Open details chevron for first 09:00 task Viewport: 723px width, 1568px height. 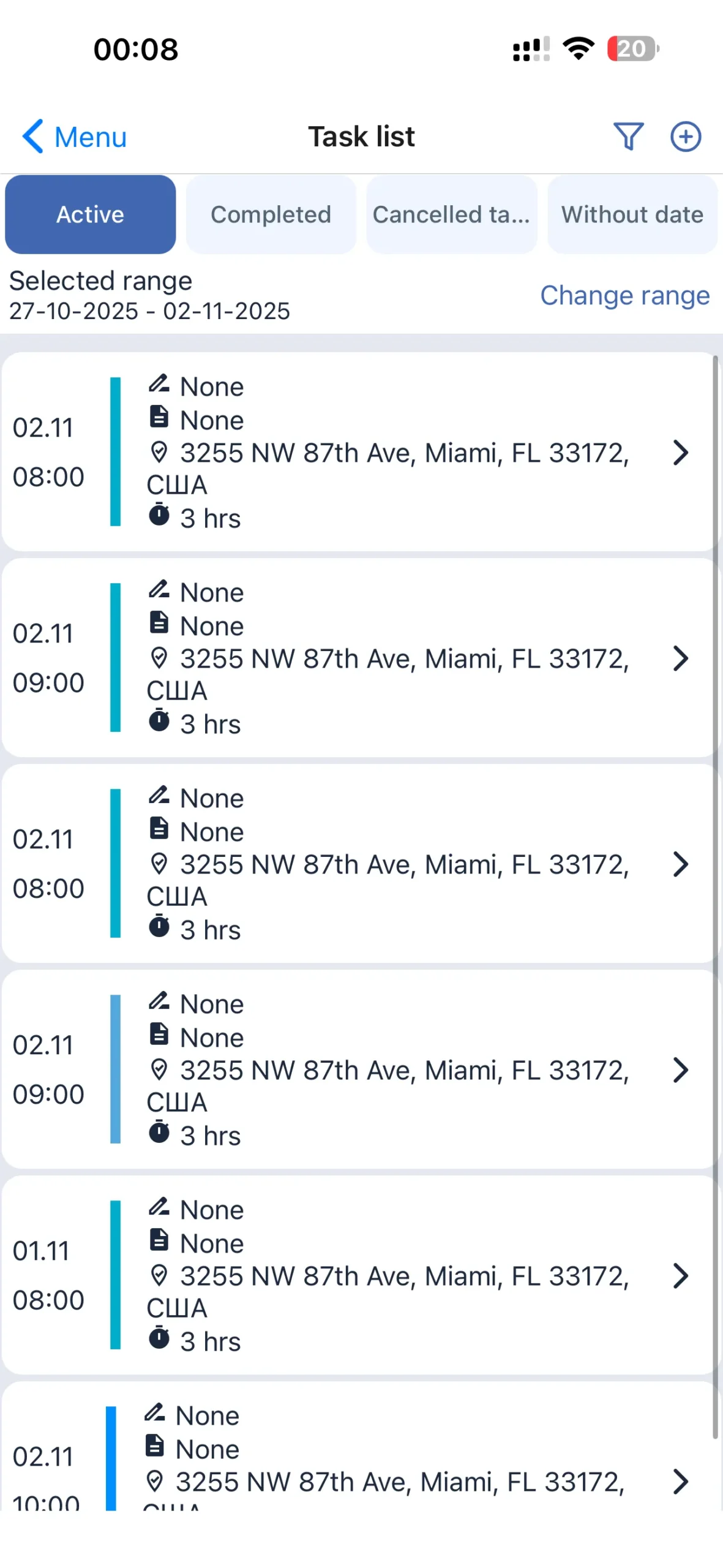pyautogui.click(x=680, y=658)
